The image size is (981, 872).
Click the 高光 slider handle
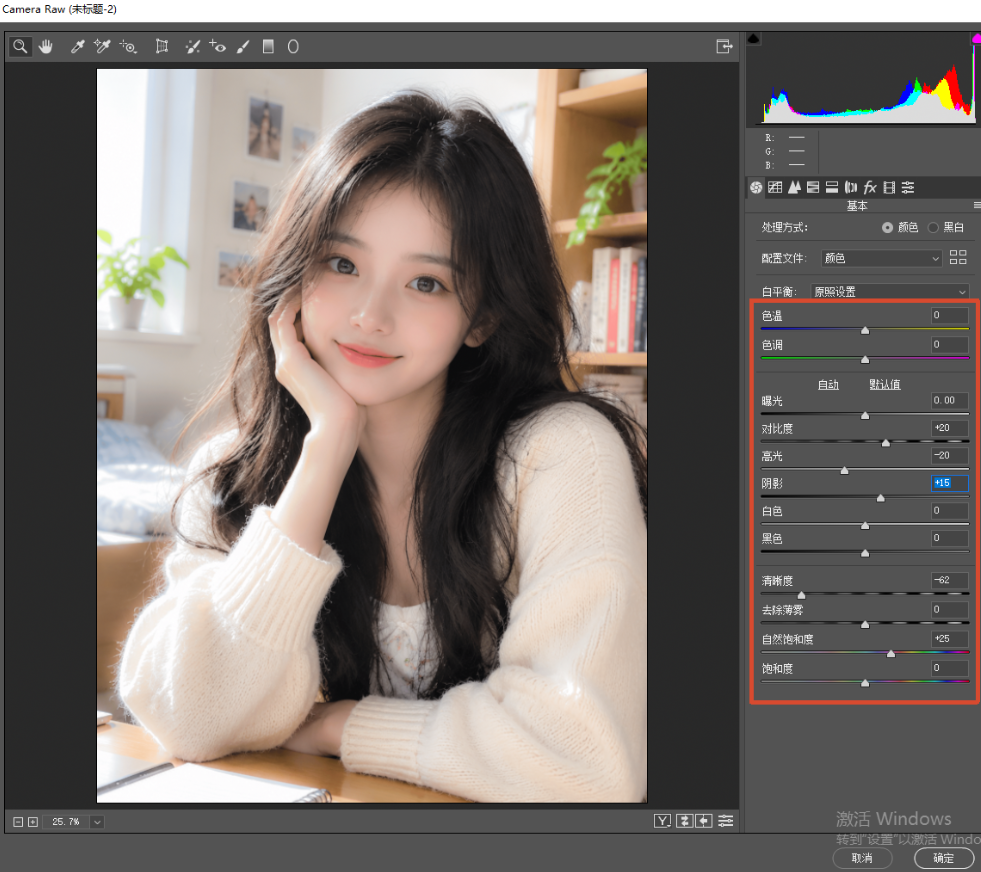point(844,470)
